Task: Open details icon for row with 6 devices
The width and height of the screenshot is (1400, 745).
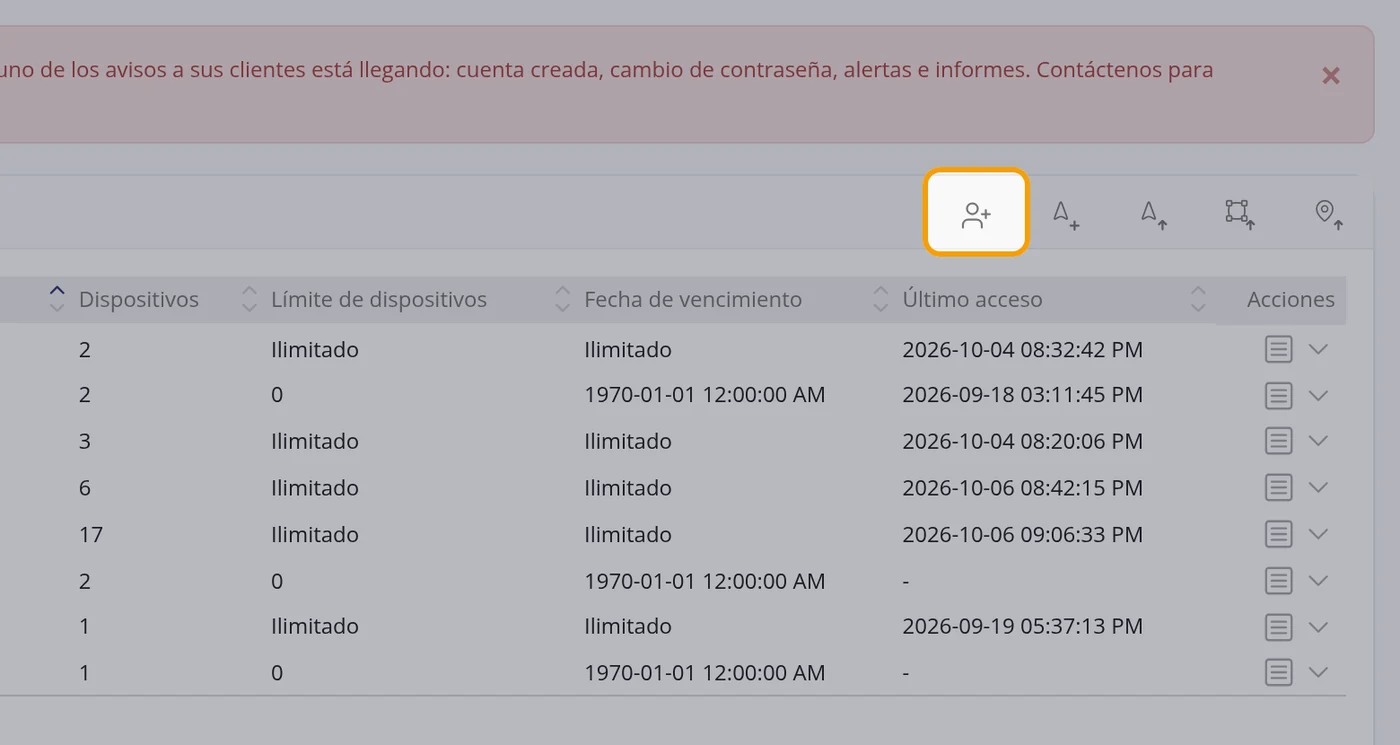Action: click(1278, 488)
